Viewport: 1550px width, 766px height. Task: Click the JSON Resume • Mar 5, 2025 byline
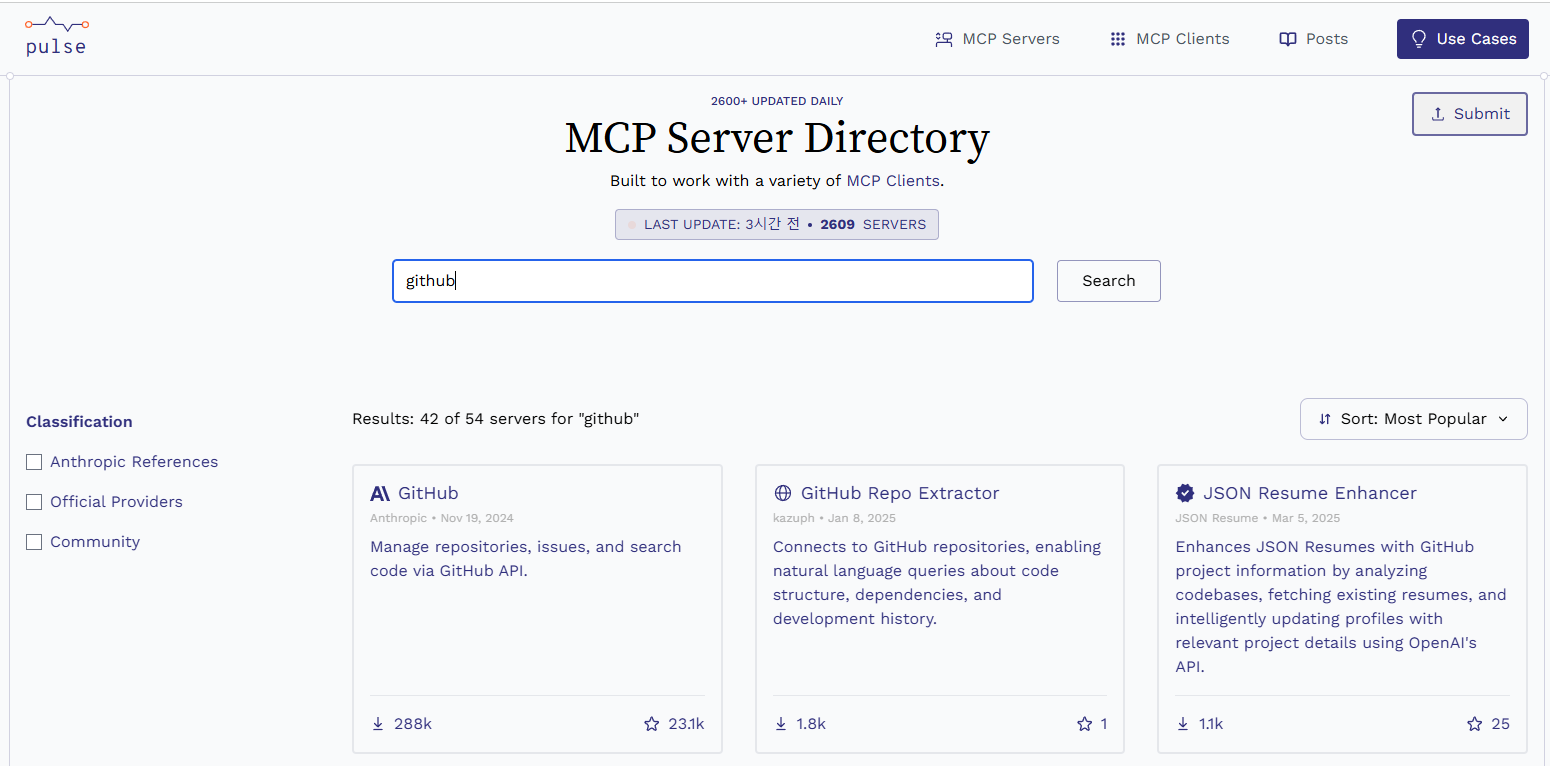tap(1258, 518)
